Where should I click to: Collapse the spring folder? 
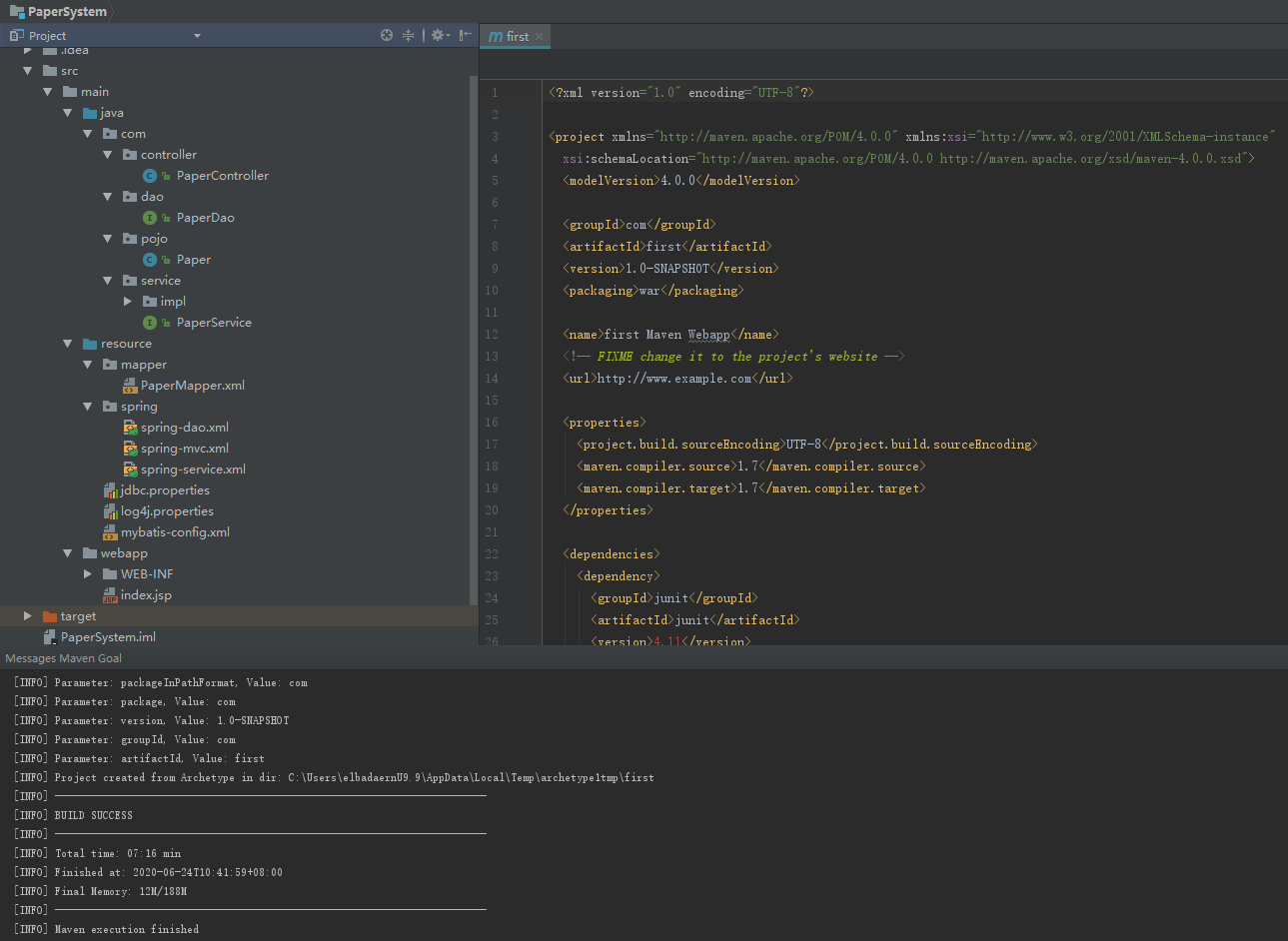tap(87, 407)
